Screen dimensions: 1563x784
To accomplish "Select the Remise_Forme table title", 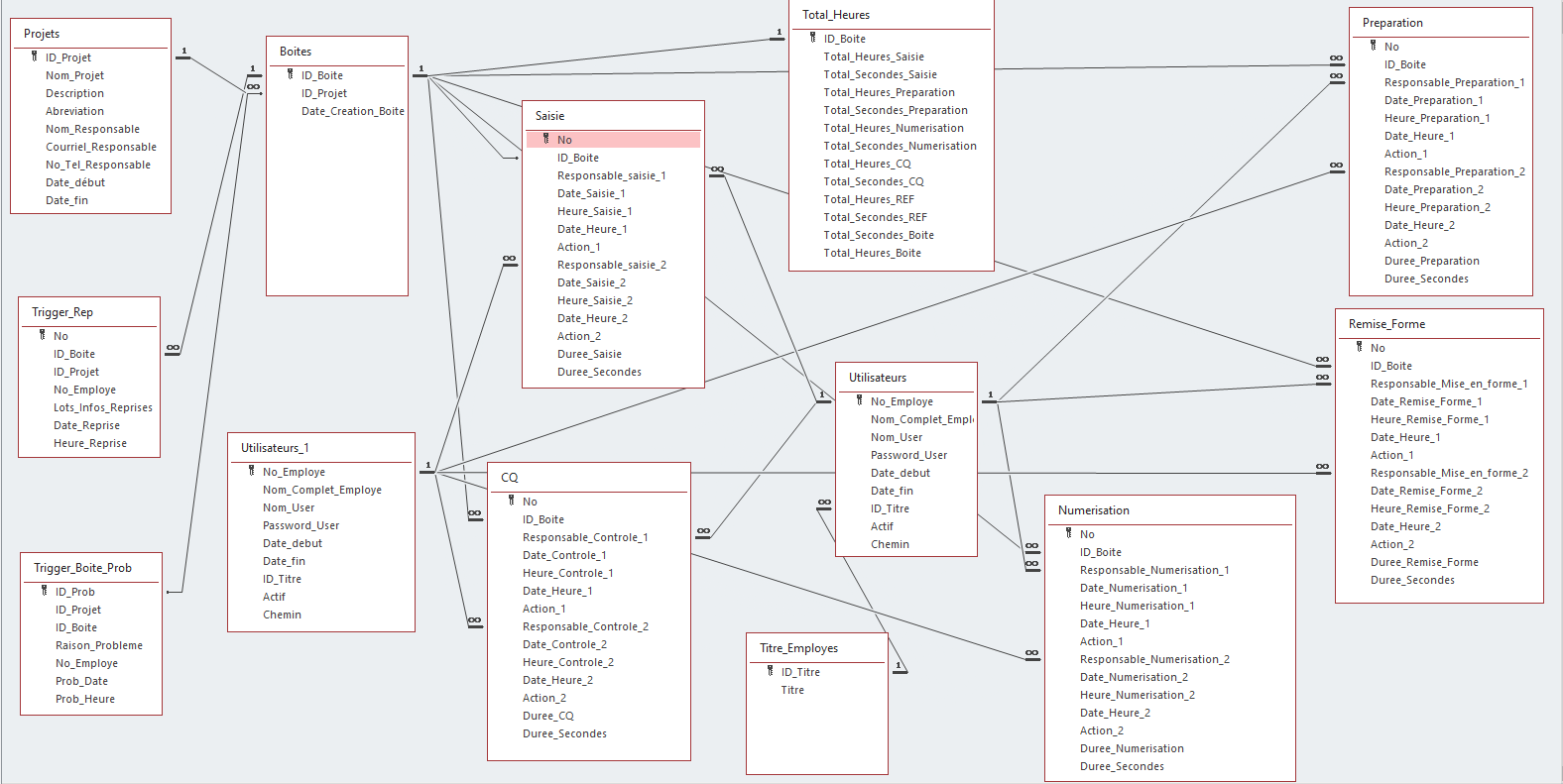I will tap(1386, 324).
